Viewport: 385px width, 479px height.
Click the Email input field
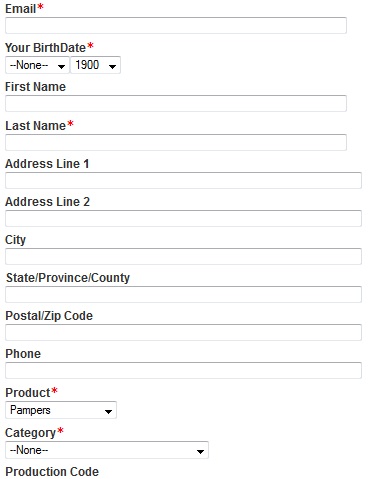[176, 25]
